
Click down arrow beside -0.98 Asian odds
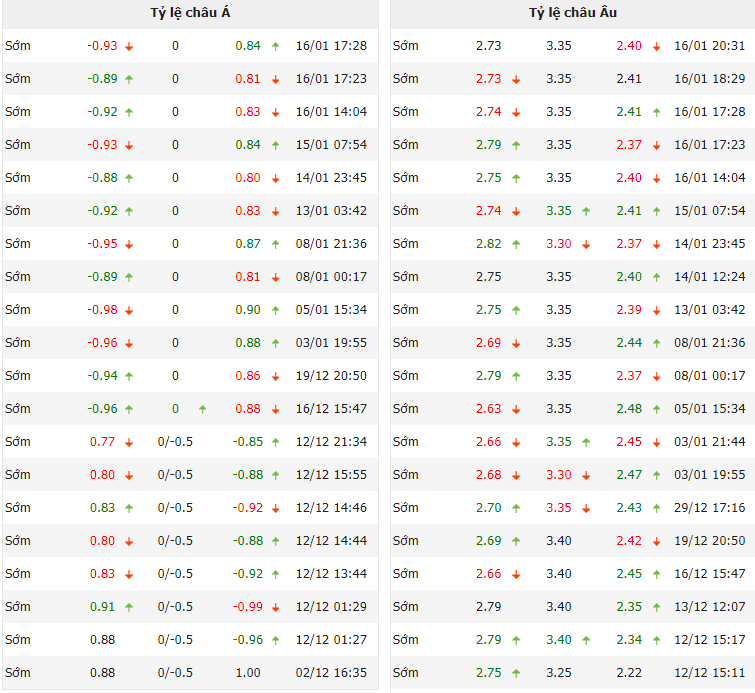(x=129, y=310)
